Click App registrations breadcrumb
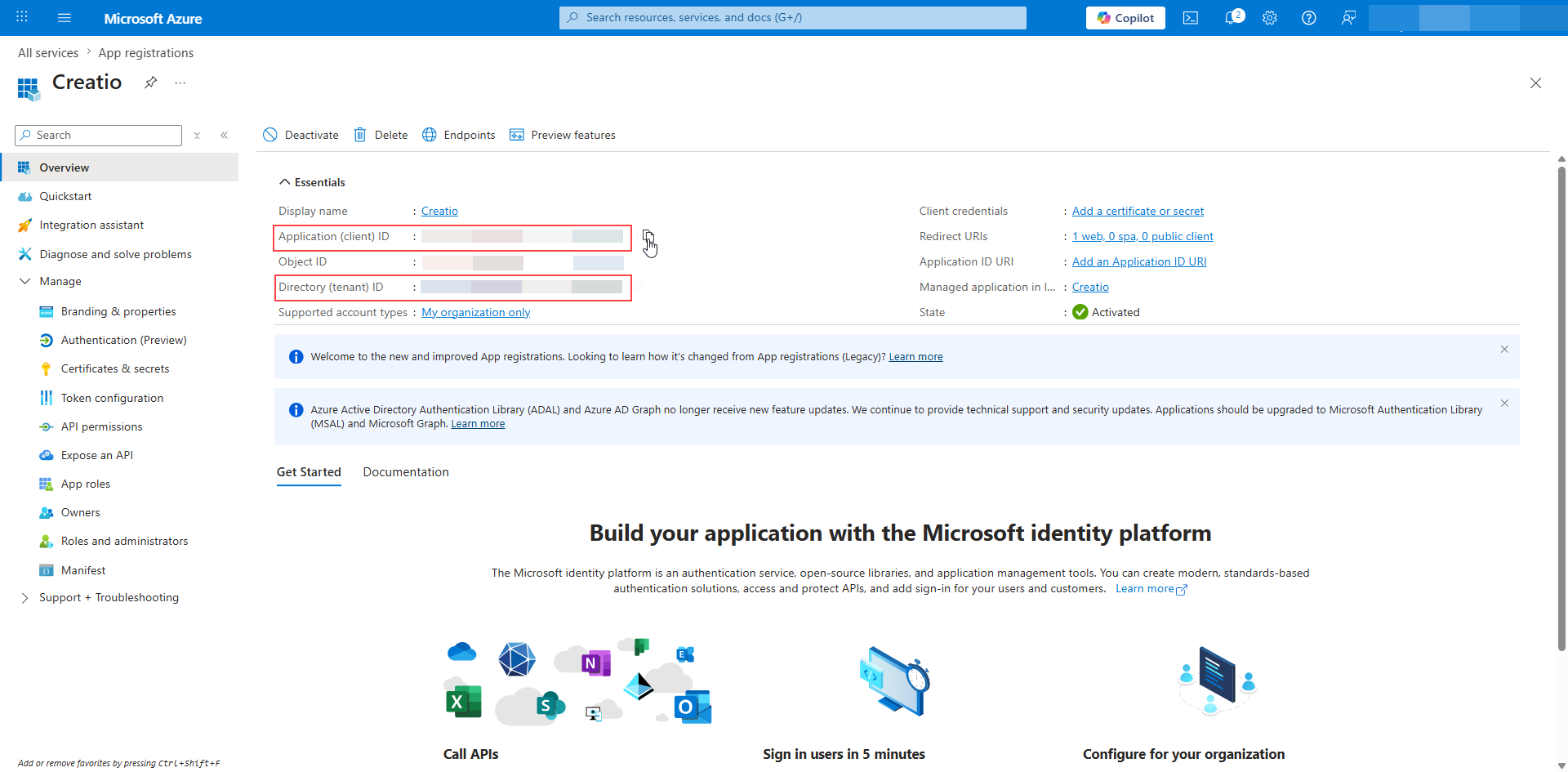Screen dimensions: 1568x772 pyautogui.click(x=146, y=52)
